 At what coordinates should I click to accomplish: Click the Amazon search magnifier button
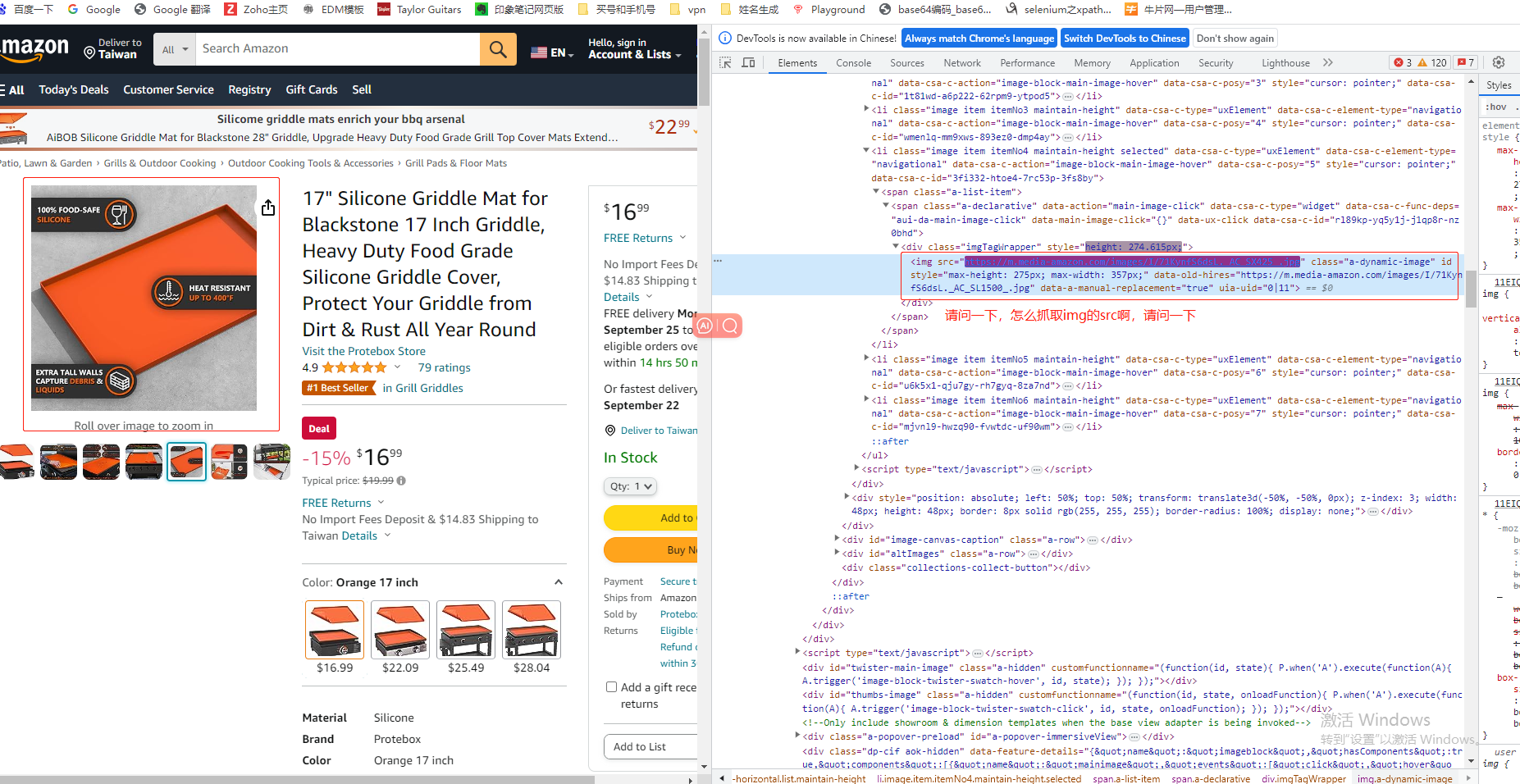(x=498, y=49)
